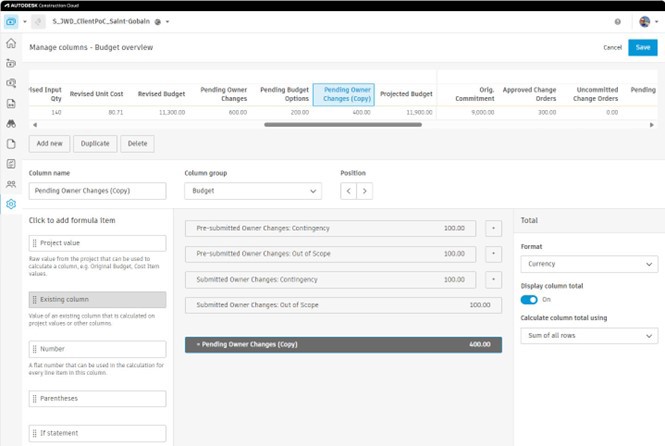
Task: Select Approved Change Orders column header
Action: click(529, 94)
